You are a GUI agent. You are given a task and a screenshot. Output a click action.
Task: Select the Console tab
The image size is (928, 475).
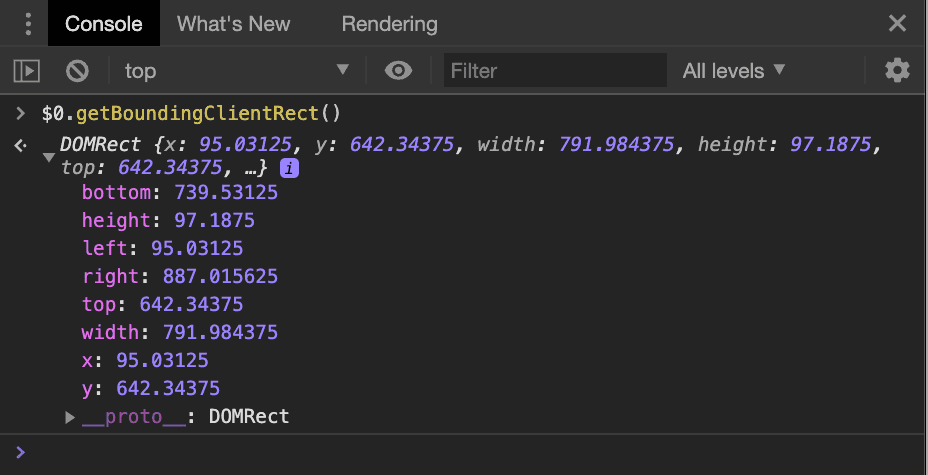104,24
